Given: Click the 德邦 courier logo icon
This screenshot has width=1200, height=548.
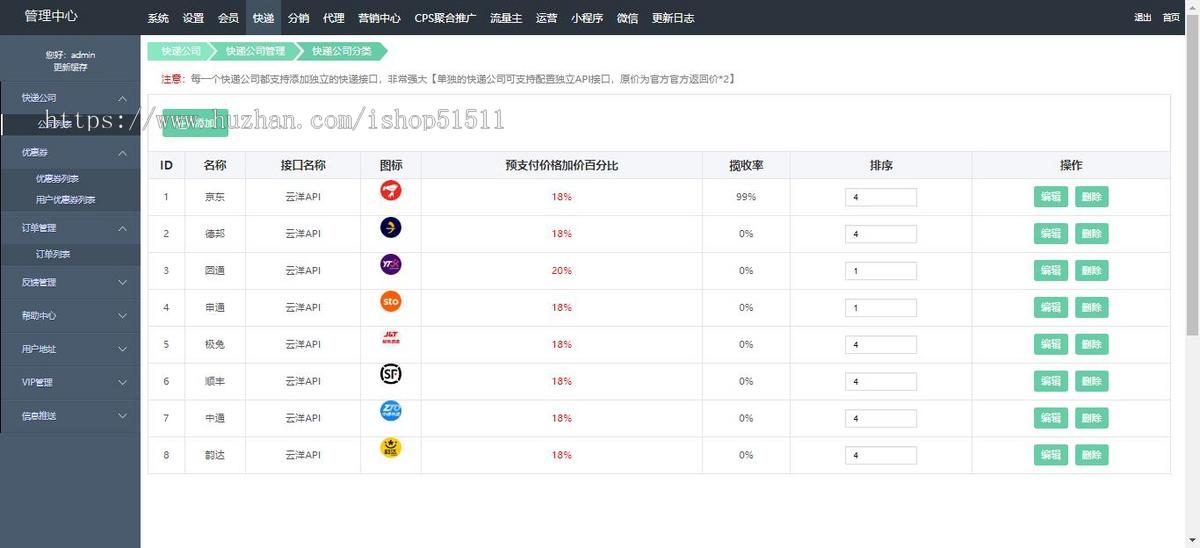Looking at the screenshot, I should pos(391,228).
